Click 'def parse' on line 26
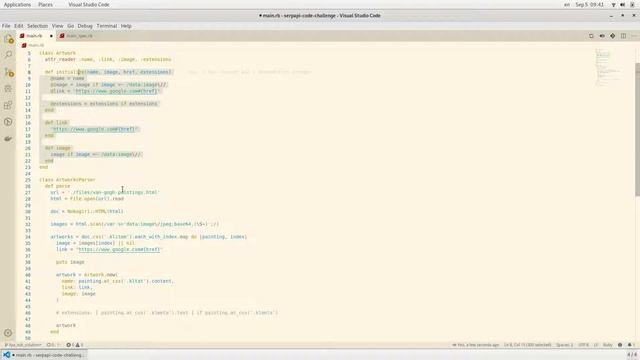This screenshot has height=360, width=640. tap(58, 186)
